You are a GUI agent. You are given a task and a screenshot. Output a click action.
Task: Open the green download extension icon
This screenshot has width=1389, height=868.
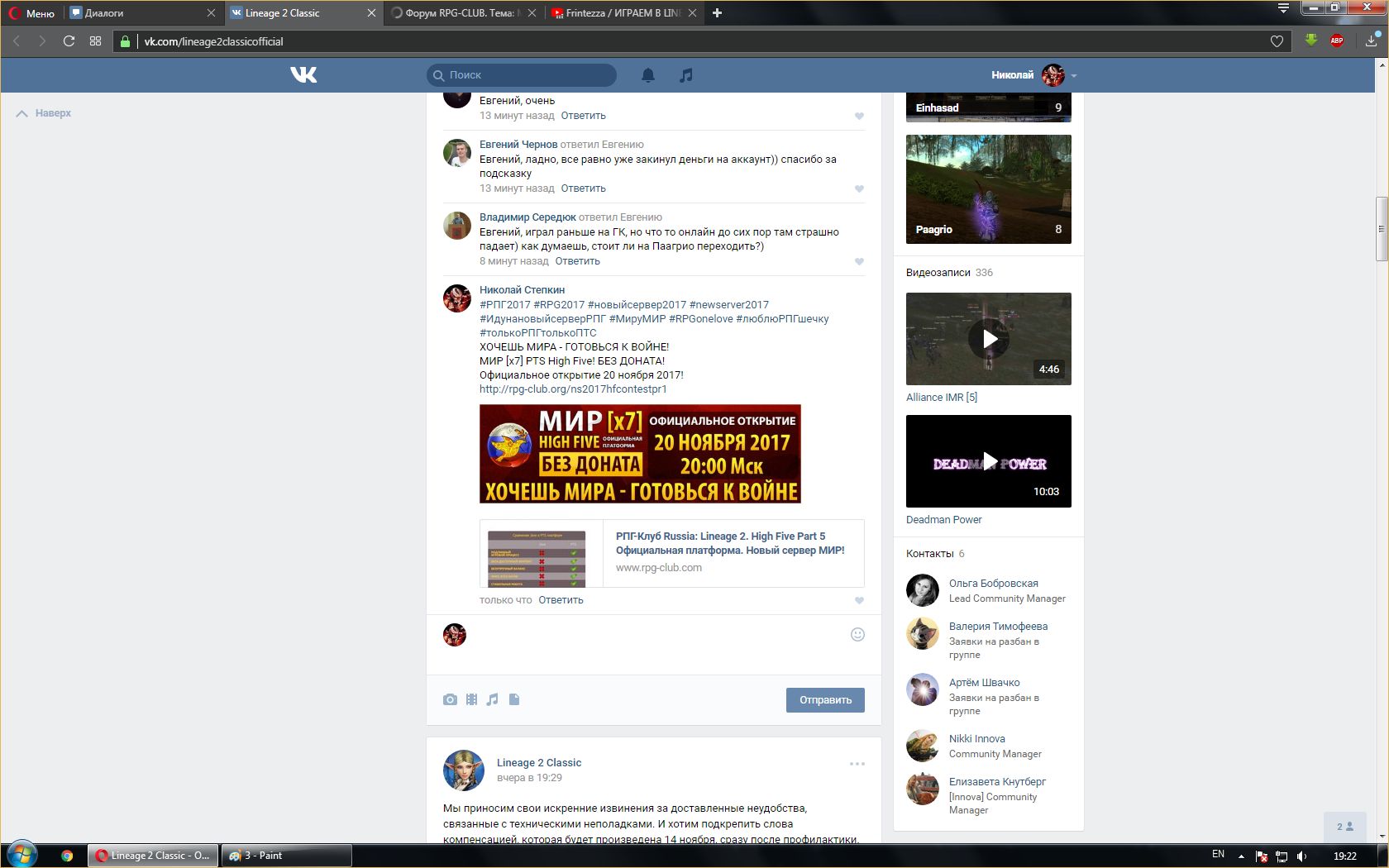pyautogui.click(x=1310, y=40)
